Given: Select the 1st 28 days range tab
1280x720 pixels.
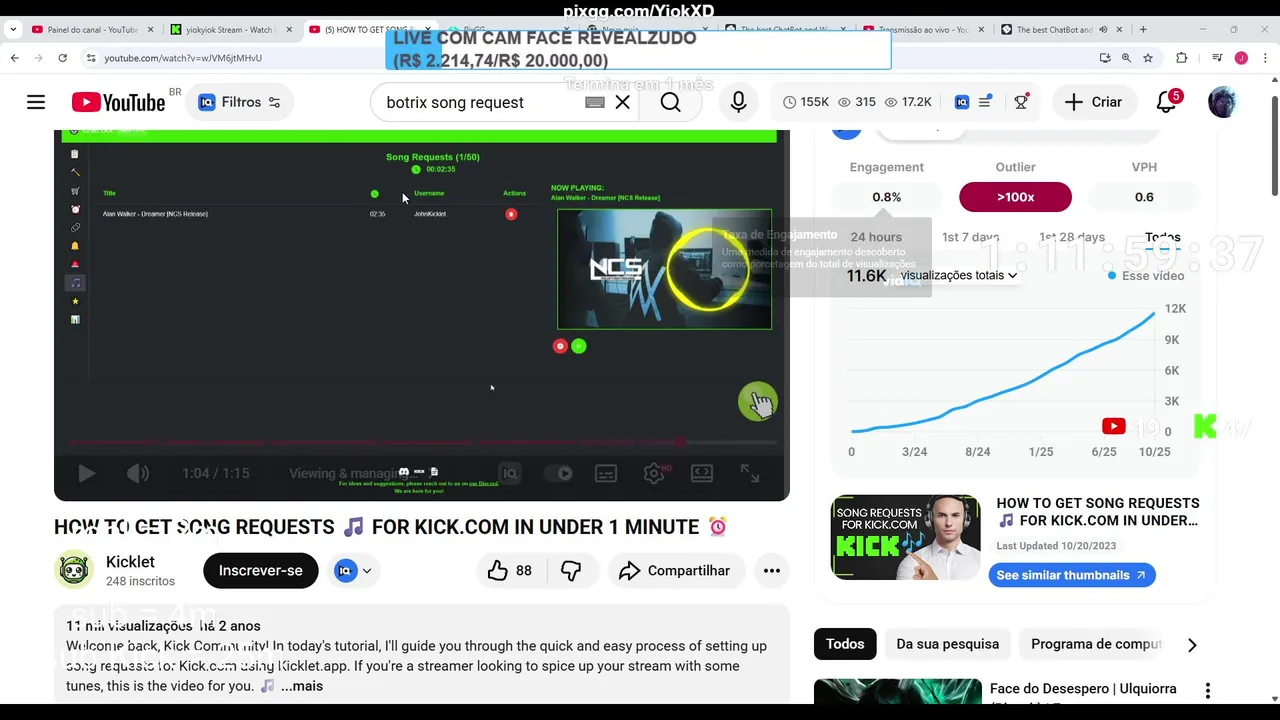Looking at the screenshot, I should coord(1072,237).
